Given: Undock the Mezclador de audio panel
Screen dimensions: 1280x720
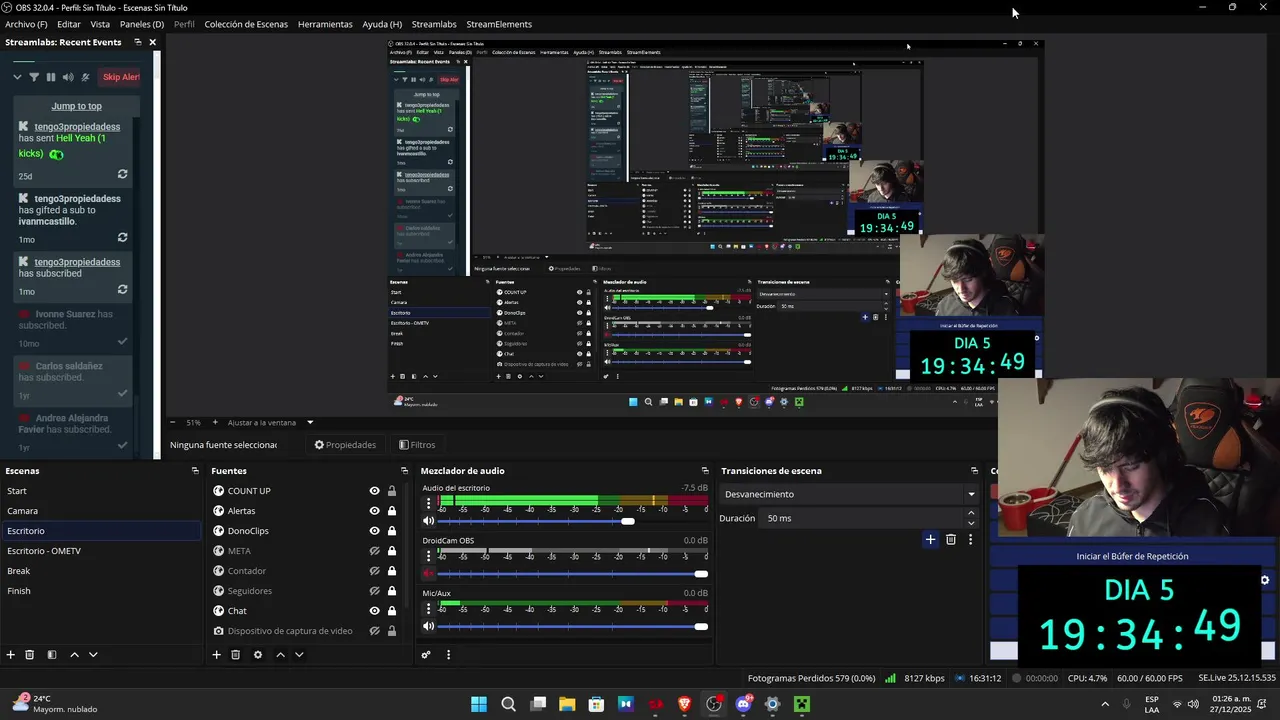Looking at the screenshot, I should click(705, 471).
